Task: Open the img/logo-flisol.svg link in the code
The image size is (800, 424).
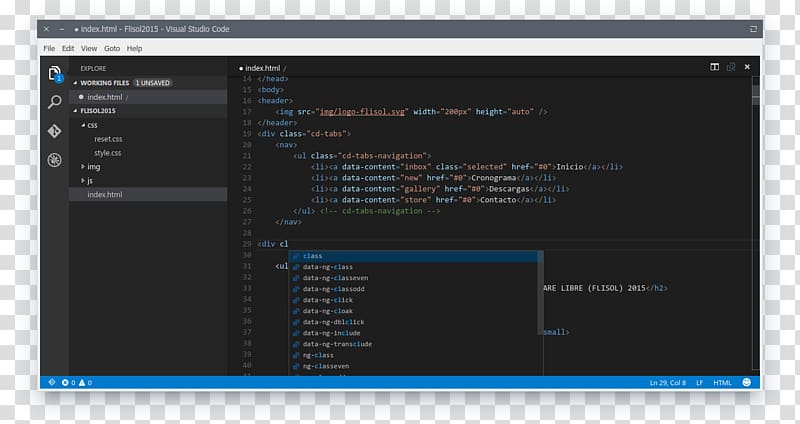Action: [x=362, y=112]
